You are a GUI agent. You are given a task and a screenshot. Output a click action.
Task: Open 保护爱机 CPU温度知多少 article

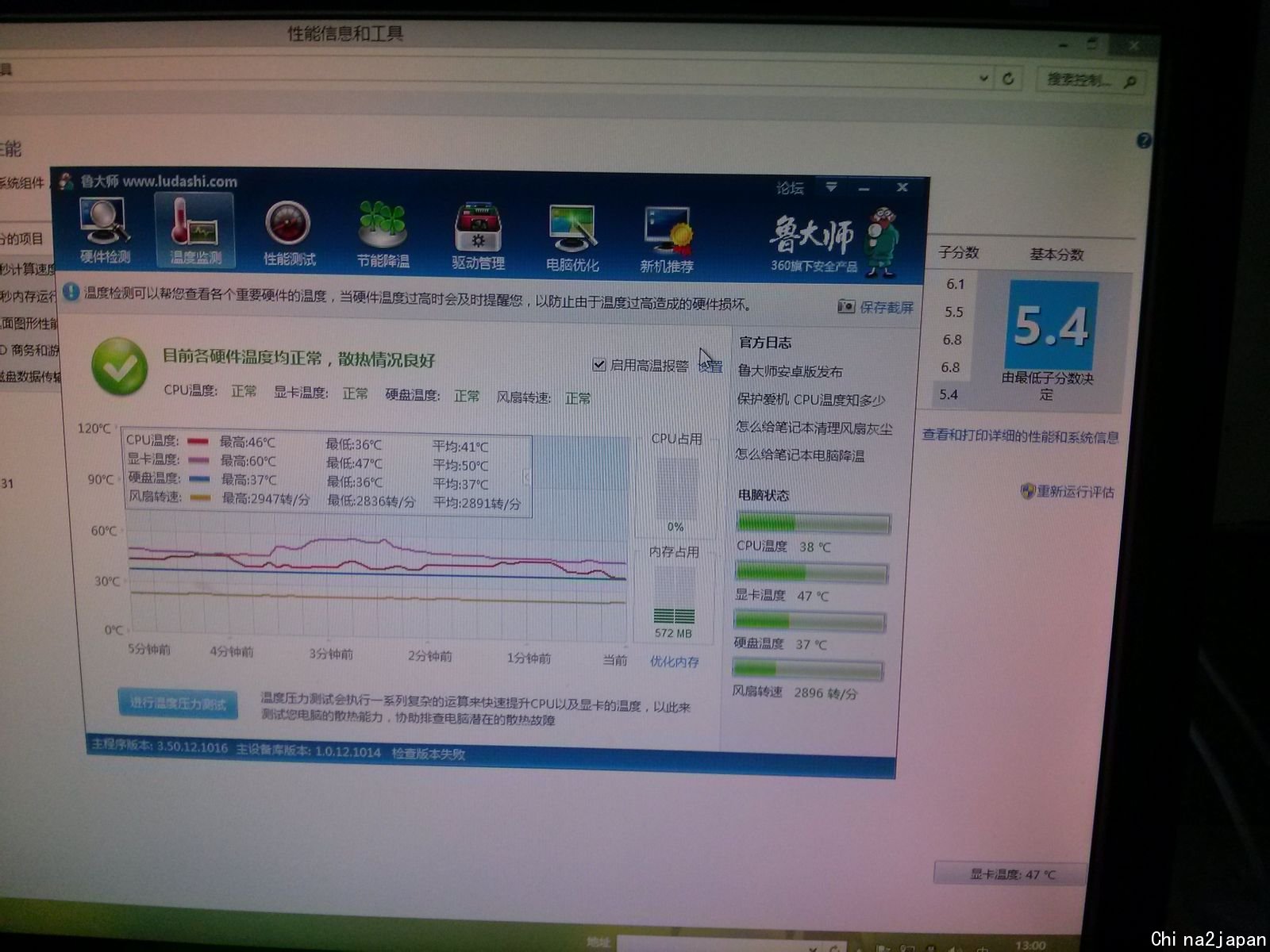click(x=811, y=400)
